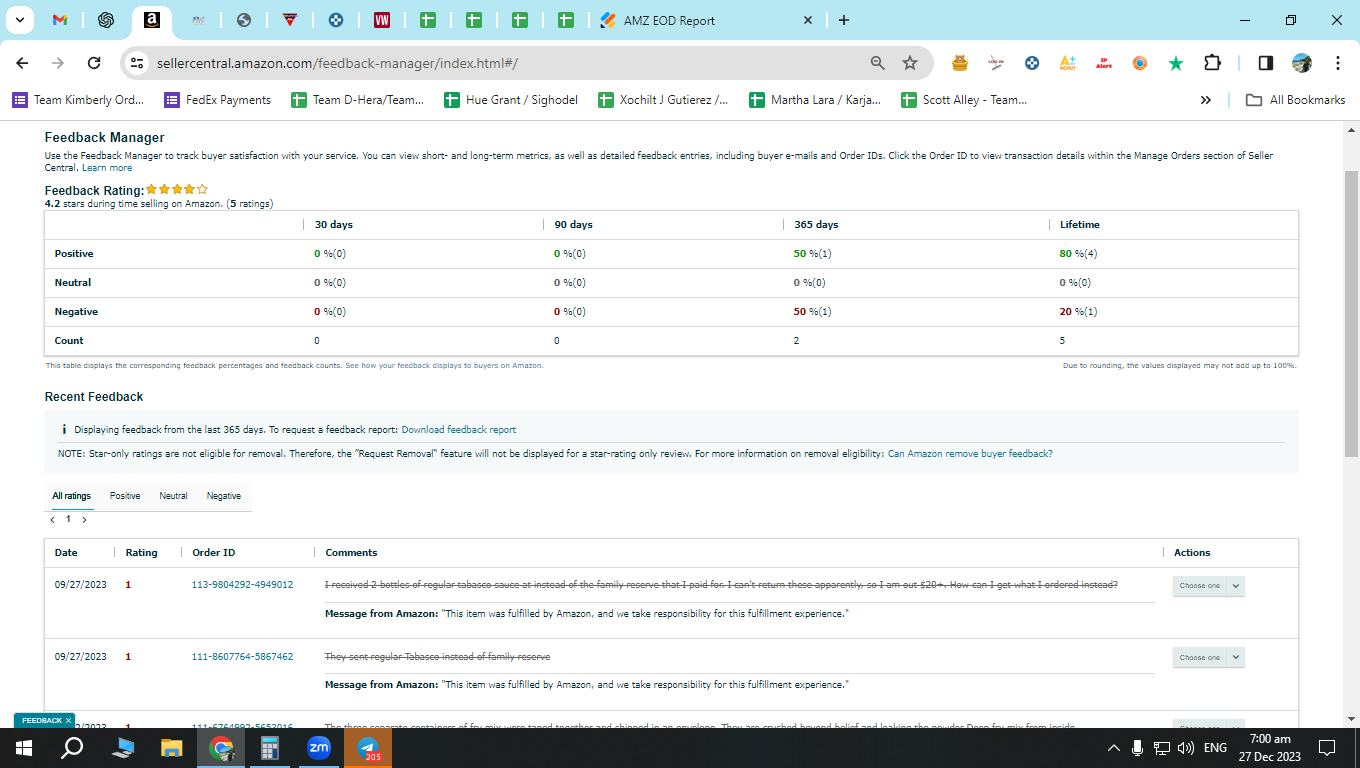This screenshot has width=1360, height=768.
Task: Open order 111-8607764-5867462
Action: tap(242, 657)
